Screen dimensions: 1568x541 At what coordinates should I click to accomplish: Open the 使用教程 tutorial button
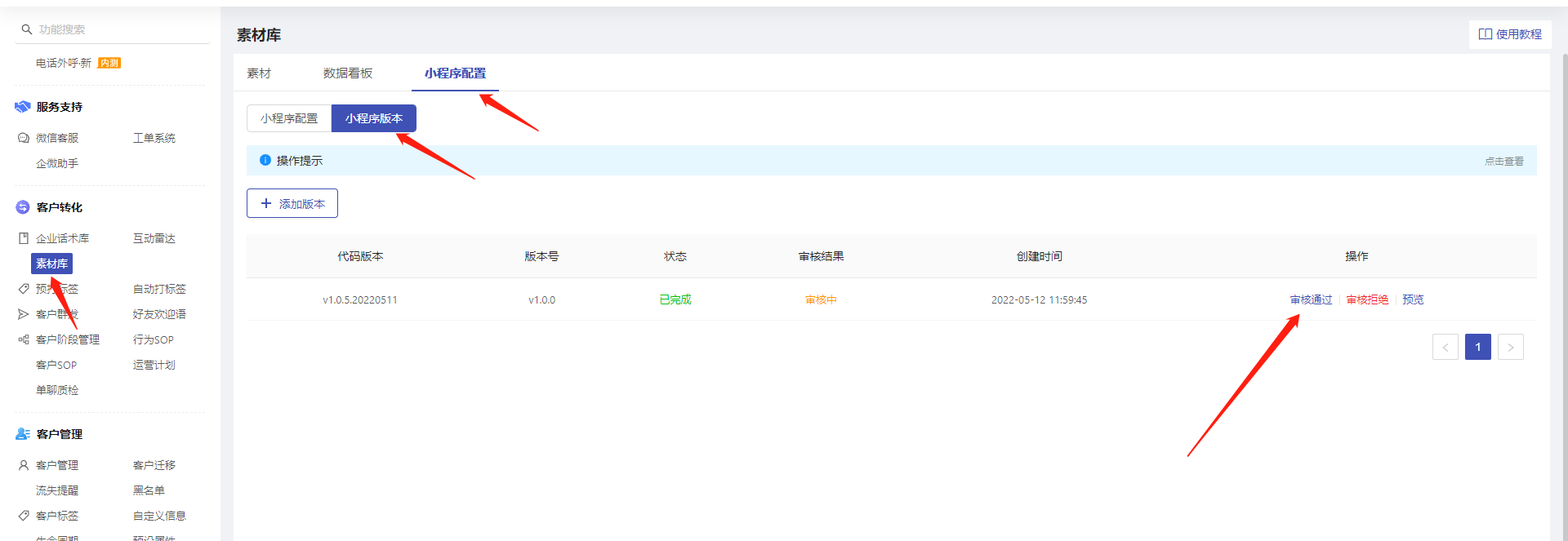(1510, 34)
